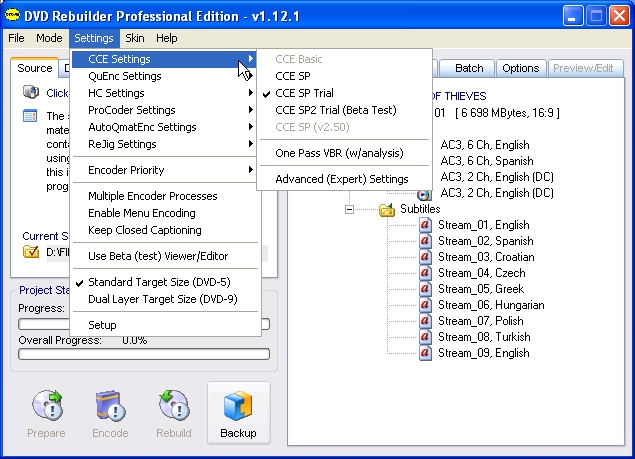Click the Overall Progress bar
The width and height of the screenshot is (635, 459).
click(144, 354)
